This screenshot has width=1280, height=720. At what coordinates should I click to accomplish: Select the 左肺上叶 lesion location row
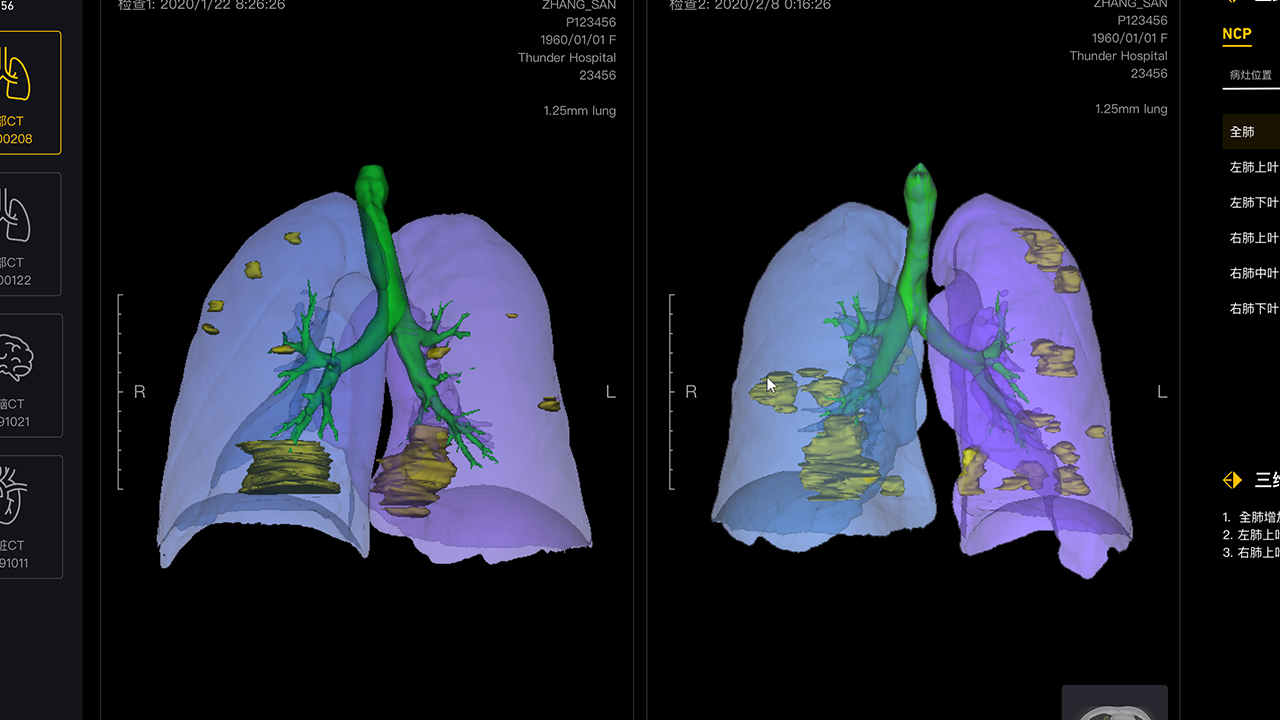(x=1254, y=167)
